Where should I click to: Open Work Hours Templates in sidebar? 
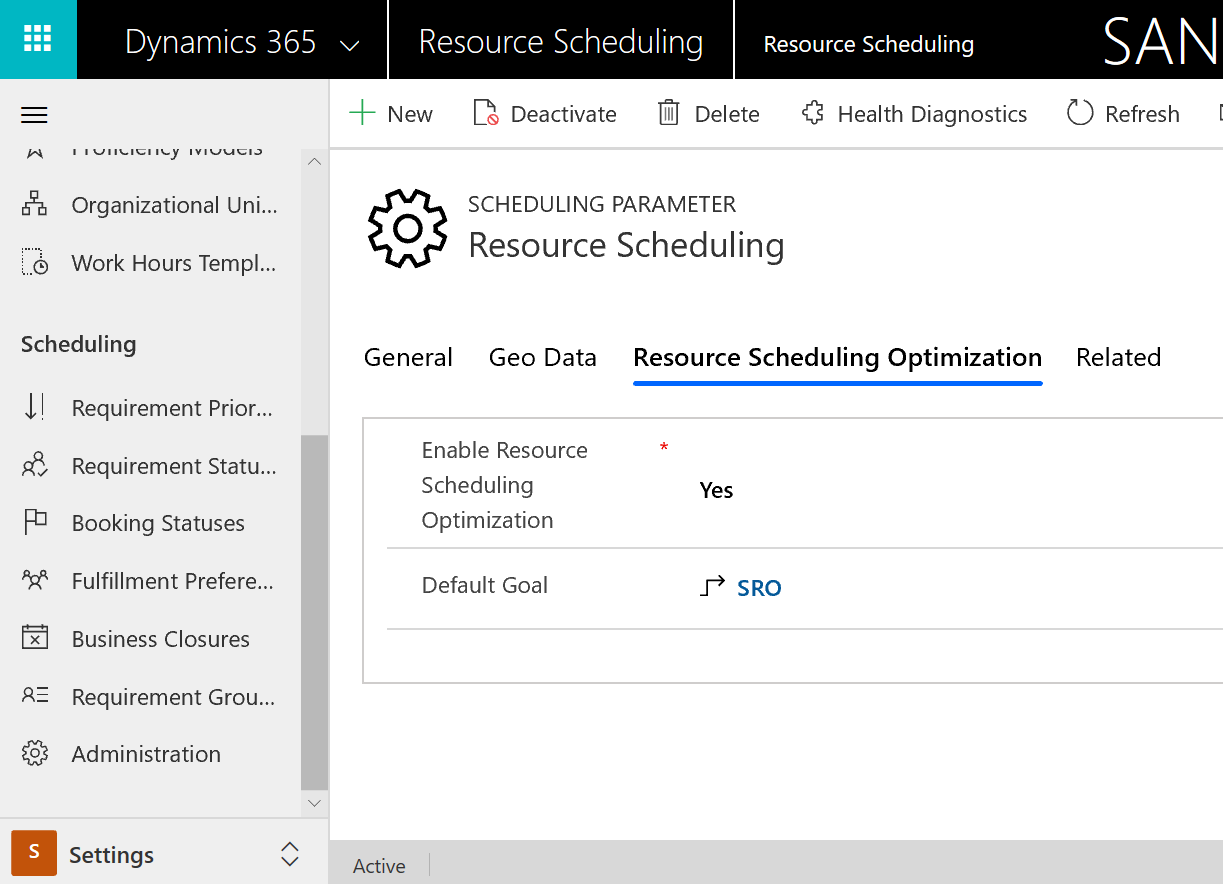(x=174, y=263)
